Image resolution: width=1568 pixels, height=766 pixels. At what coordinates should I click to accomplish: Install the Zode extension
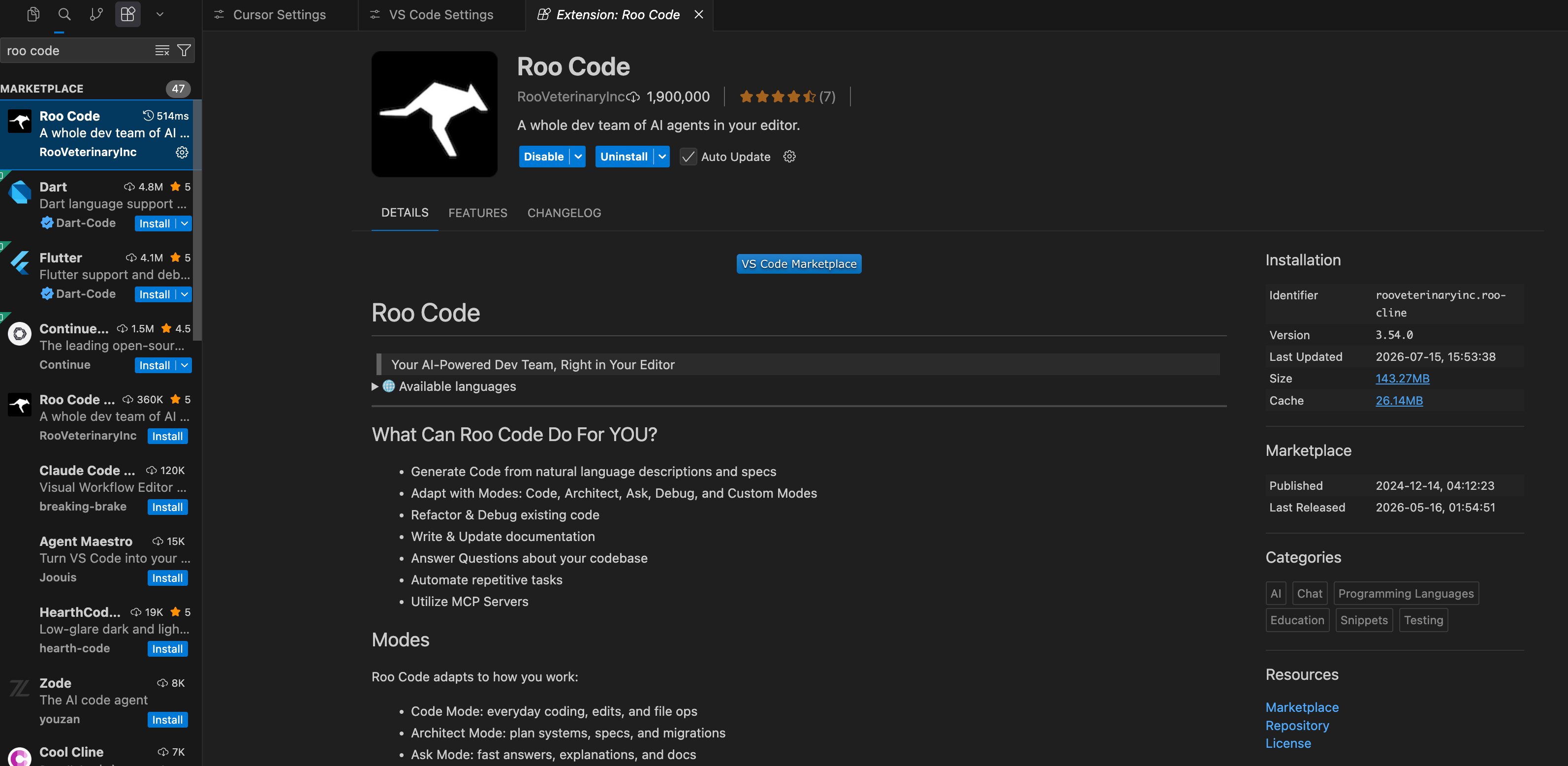167,720
